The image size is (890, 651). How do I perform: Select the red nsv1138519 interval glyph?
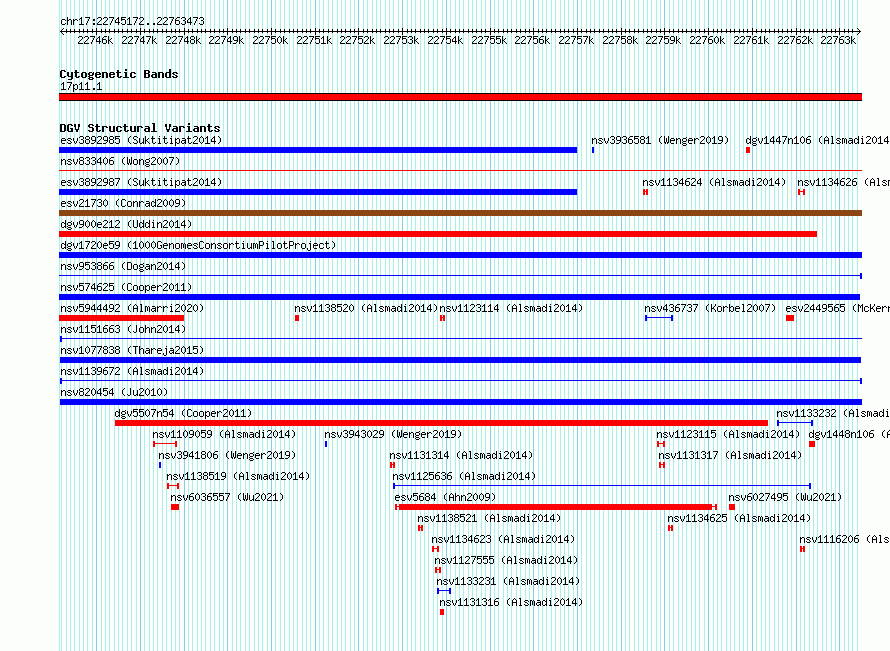coord(173,486)
